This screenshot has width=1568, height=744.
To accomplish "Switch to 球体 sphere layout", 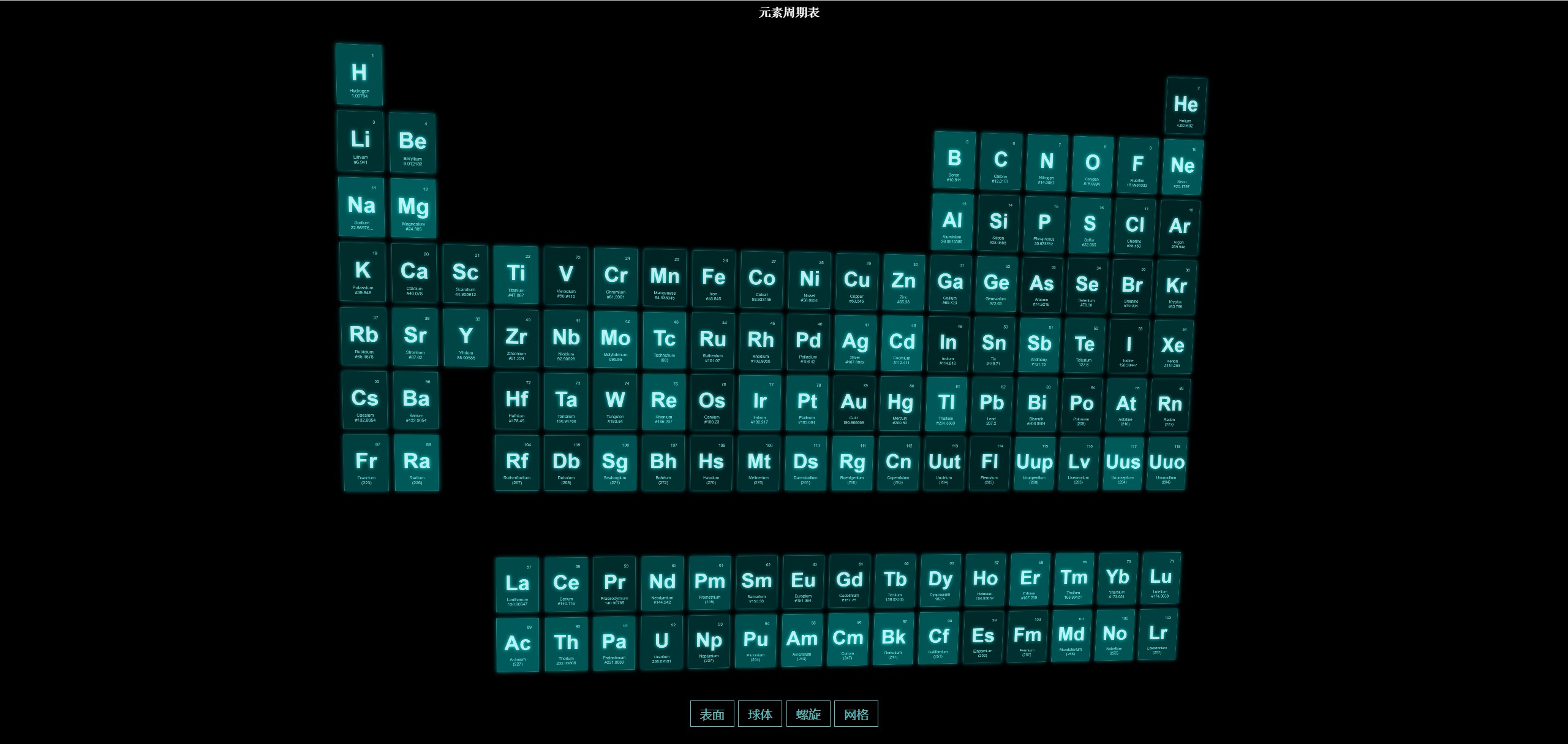I will click(759, 714).
